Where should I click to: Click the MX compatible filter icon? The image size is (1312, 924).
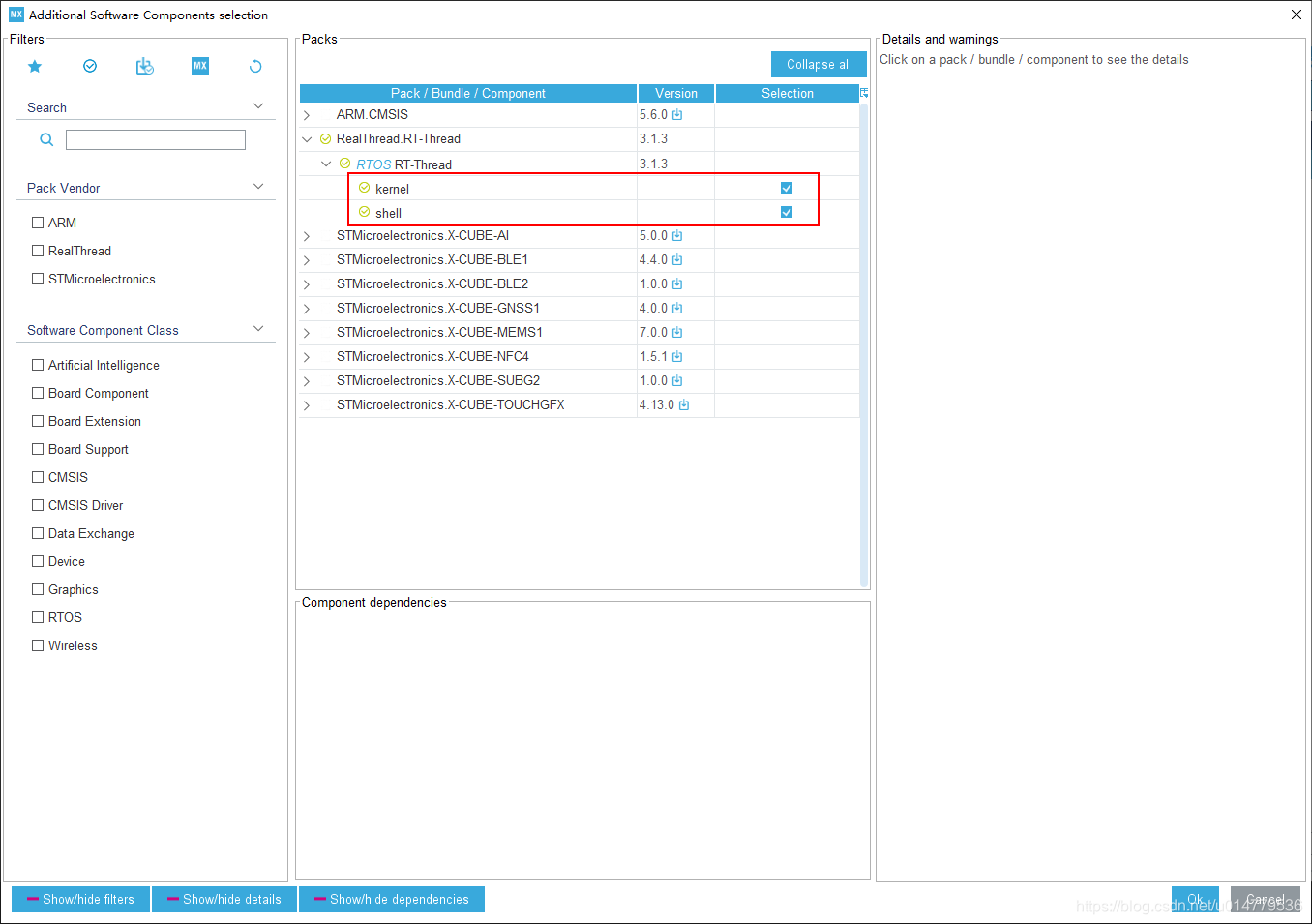[x=200, y=66]
